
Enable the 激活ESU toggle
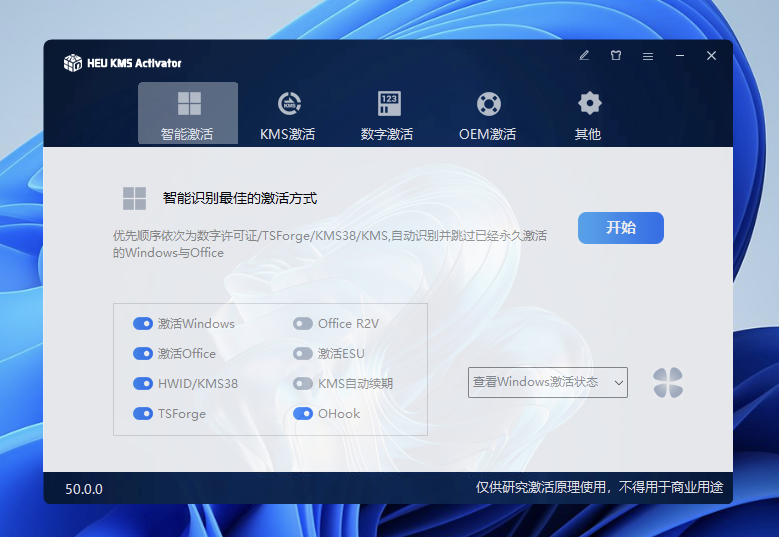pos(303,354)
